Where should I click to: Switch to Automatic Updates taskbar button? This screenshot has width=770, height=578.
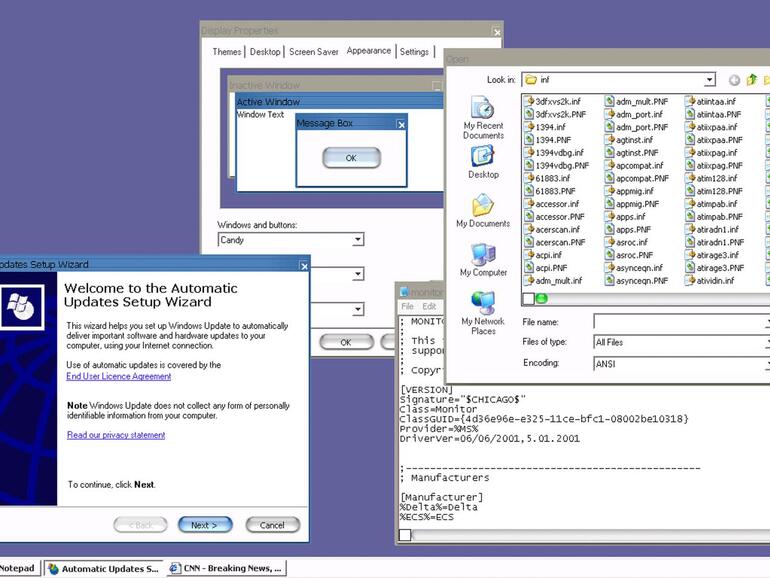(x=104, y=569)
